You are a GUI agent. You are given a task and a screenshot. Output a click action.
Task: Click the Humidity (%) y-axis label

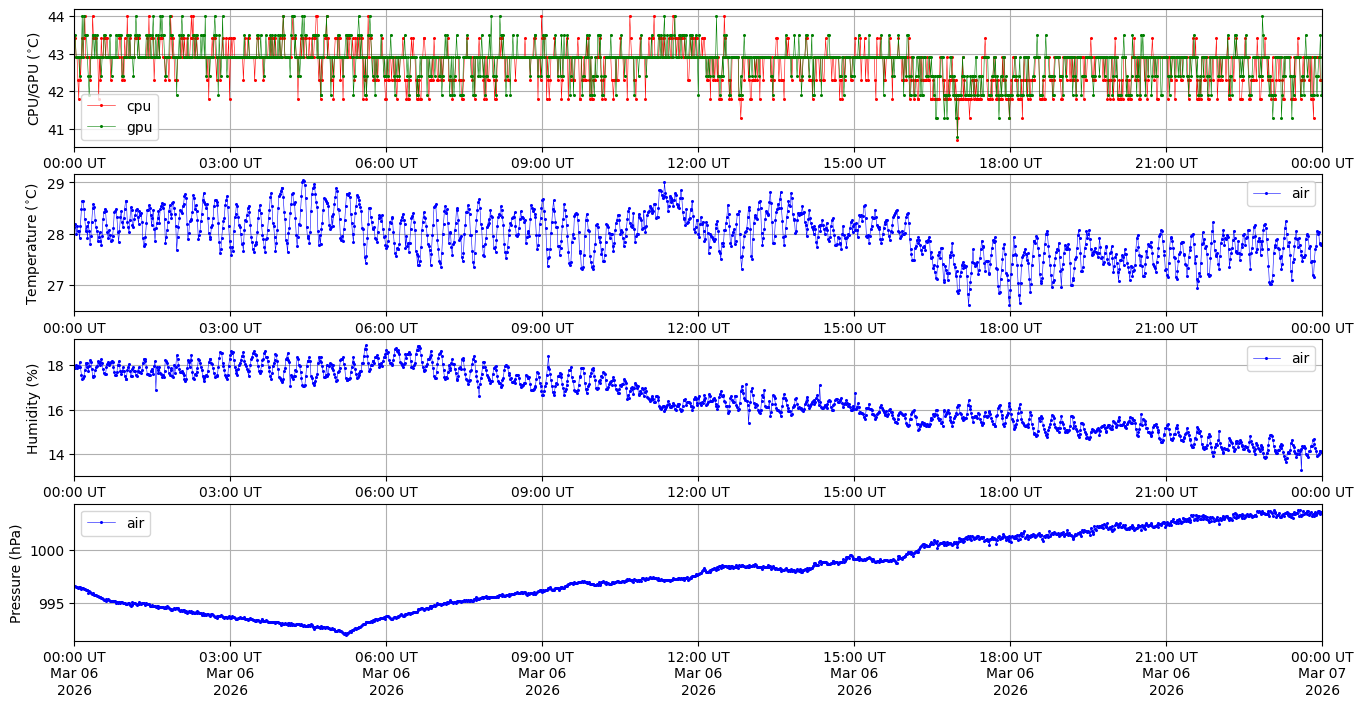(33, 408)
